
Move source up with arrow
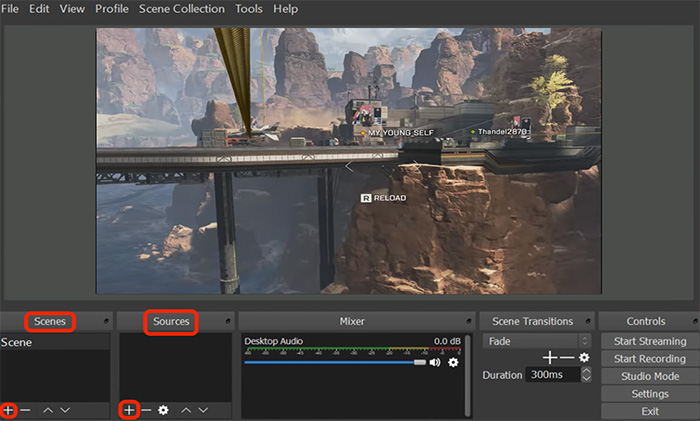(x=186, y=410)
